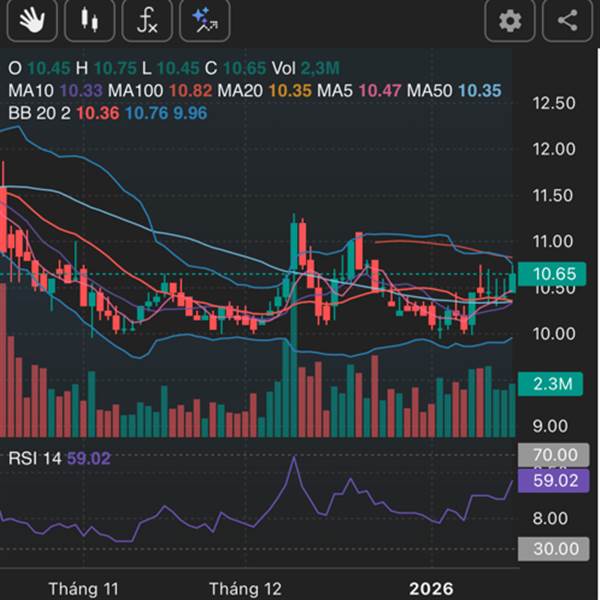Click the 11.00 price axis label
The width and height of the screenshot is (600, 600).
tap(553, 241)
